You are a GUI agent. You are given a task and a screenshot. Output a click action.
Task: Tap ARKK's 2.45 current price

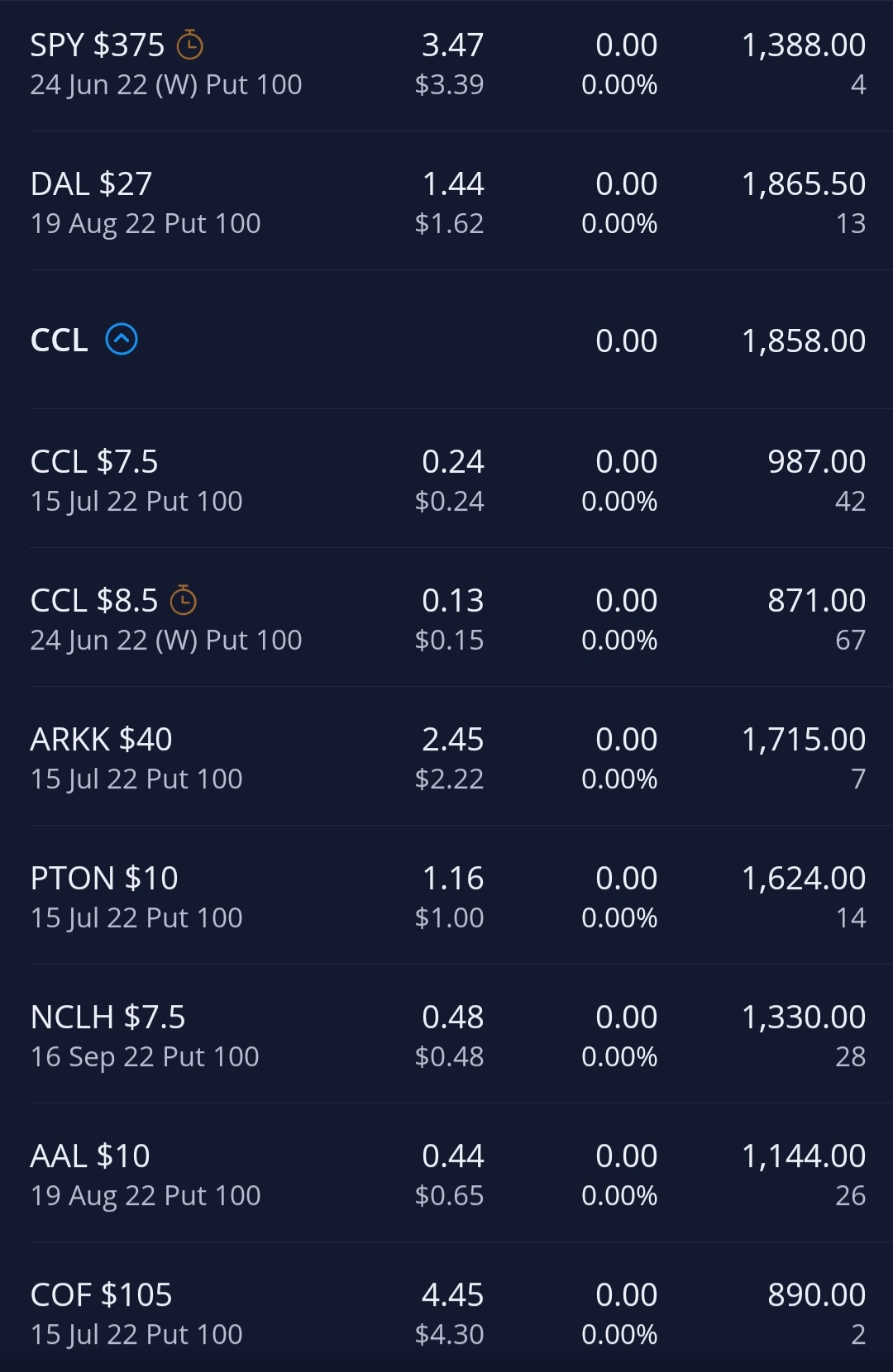pyautogui.click(x=453, y=739)
